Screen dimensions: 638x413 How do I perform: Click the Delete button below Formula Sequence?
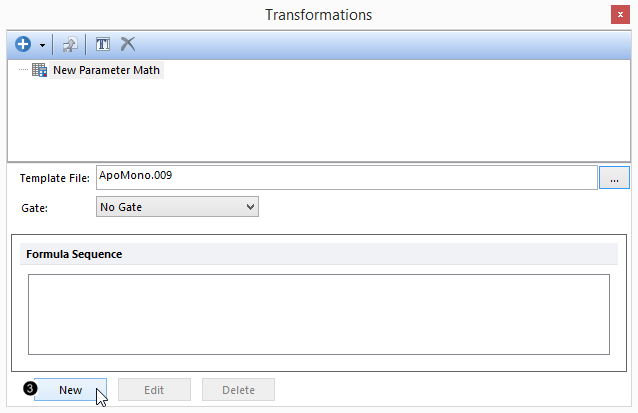(238, 390)
